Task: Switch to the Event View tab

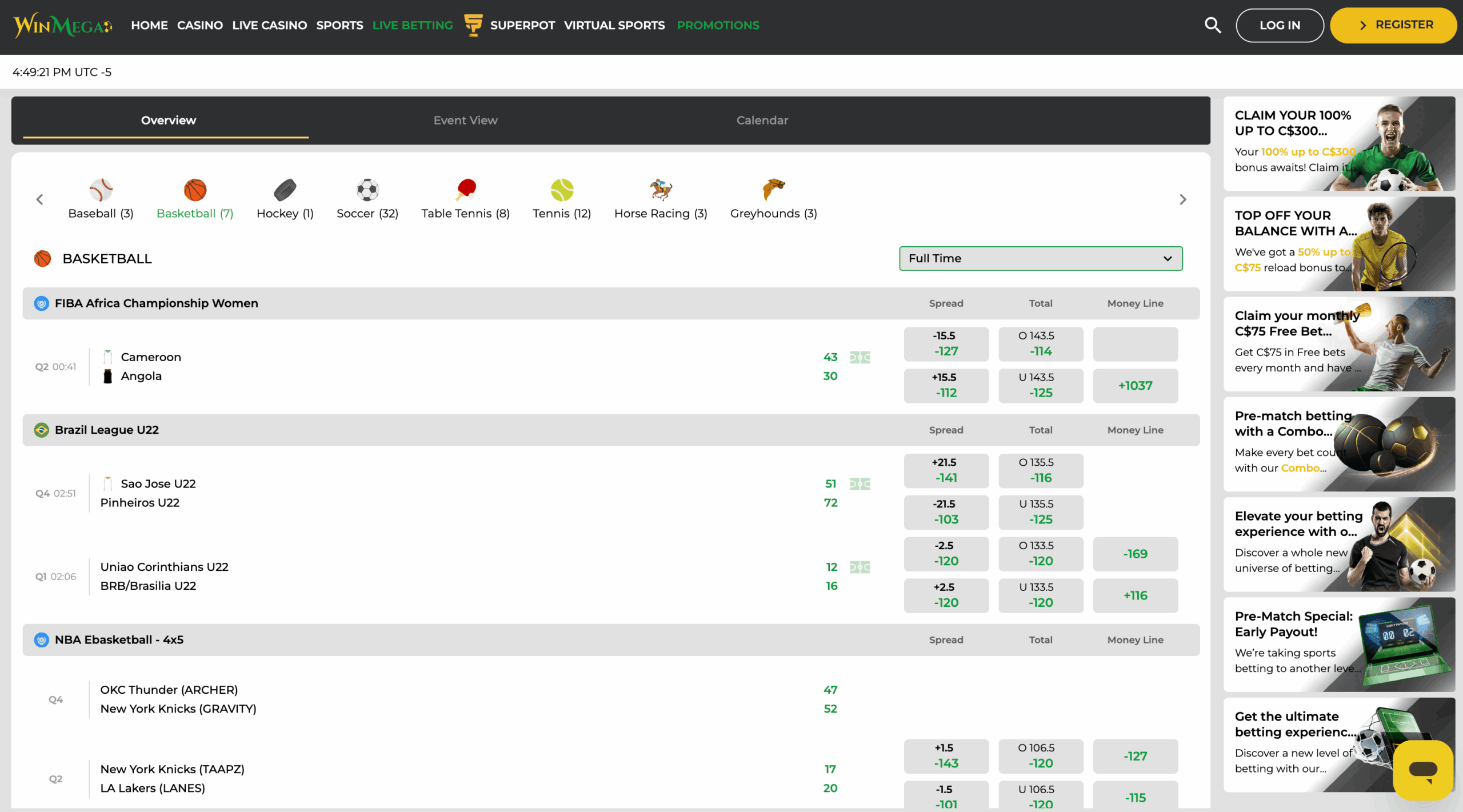Action: 465,121
